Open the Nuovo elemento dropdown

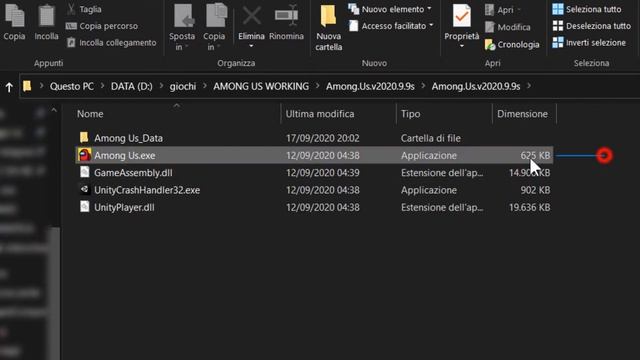[x=390, y=9]
